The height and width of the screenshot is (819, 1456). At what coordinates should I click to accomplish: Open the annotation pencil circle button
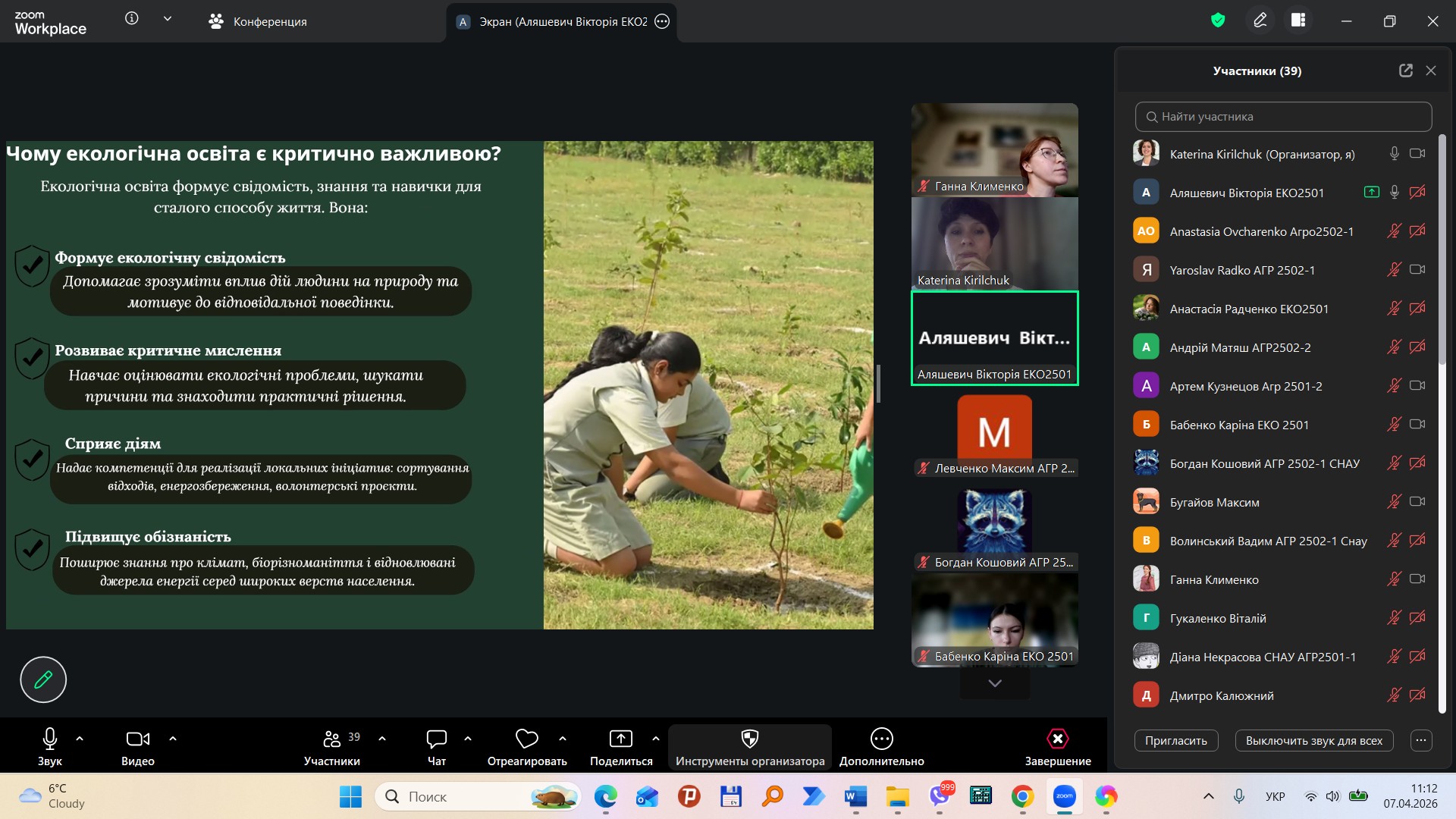[43, 679]
